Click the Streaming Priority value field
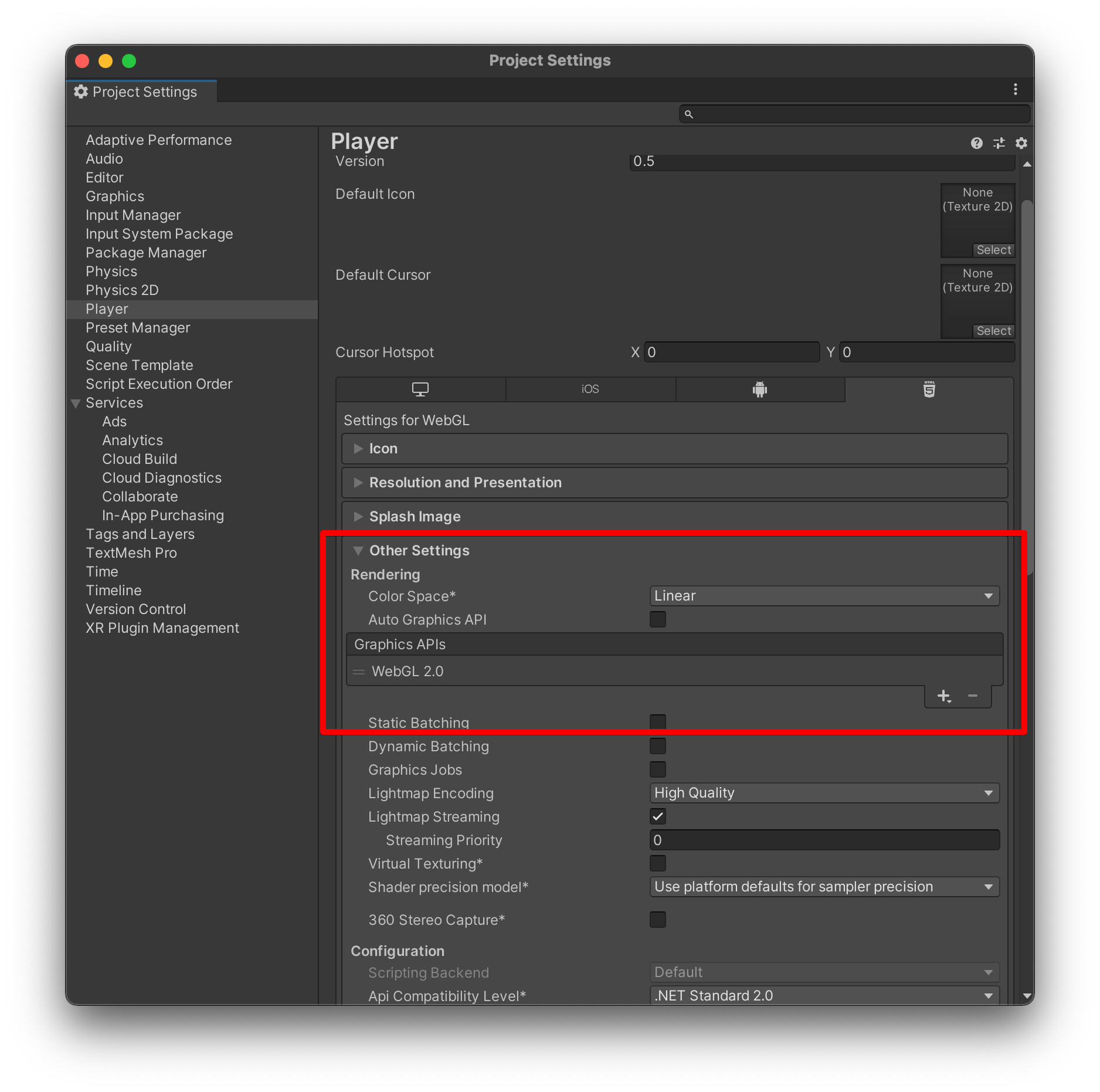Screen dimensions: 1100x1092 point(824,840)
